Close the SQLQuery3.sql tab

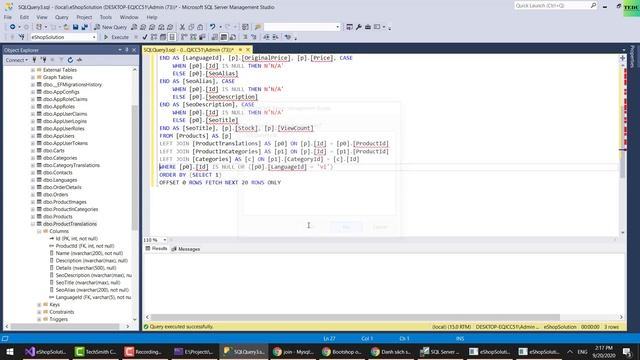[248, 50]
